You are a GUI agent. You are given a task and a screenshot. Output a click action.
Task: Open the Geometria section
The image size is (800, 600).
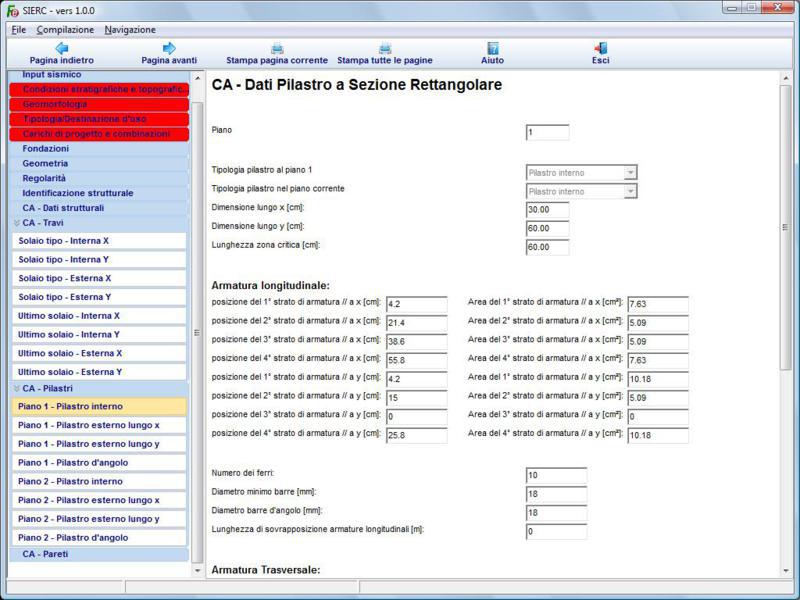tap(99, 163)
